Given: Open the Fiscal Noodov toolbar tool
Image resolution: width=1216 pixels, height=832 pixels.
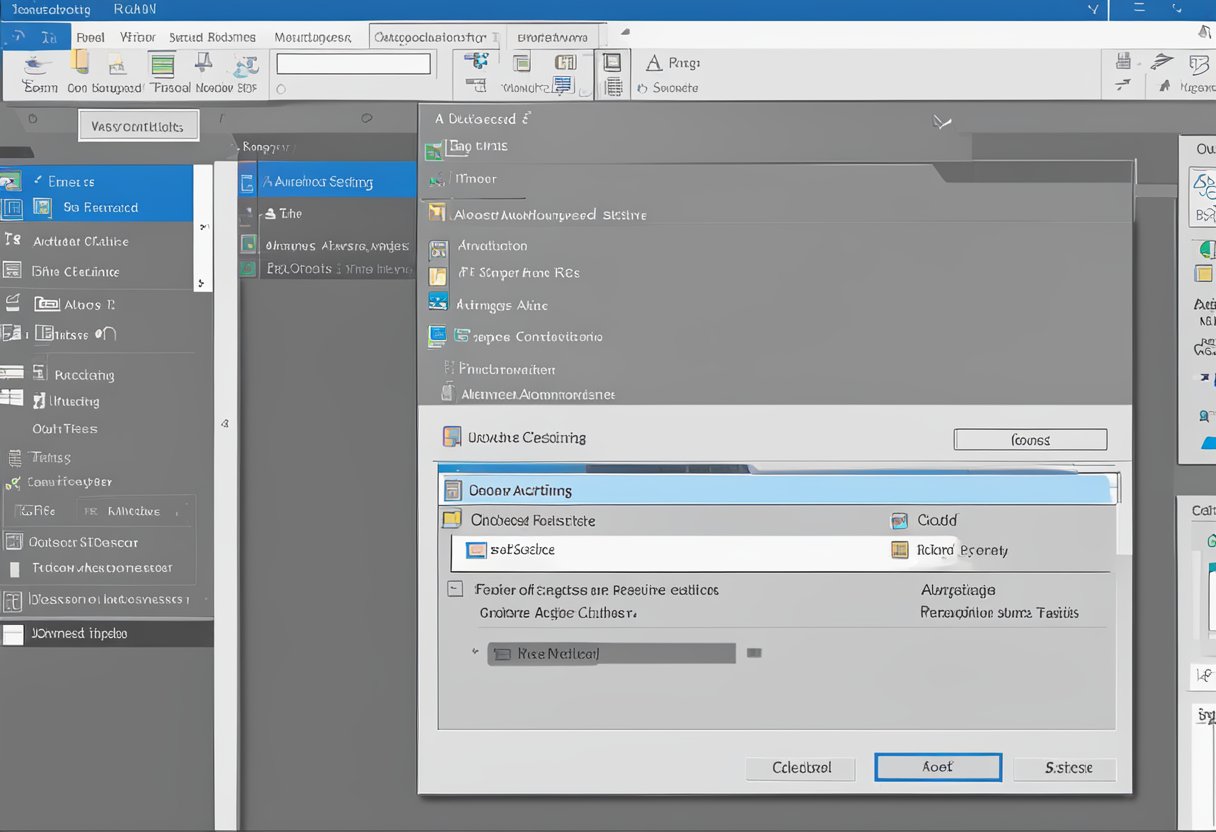Looking at the screenshot, I should (x=160, y=70).
